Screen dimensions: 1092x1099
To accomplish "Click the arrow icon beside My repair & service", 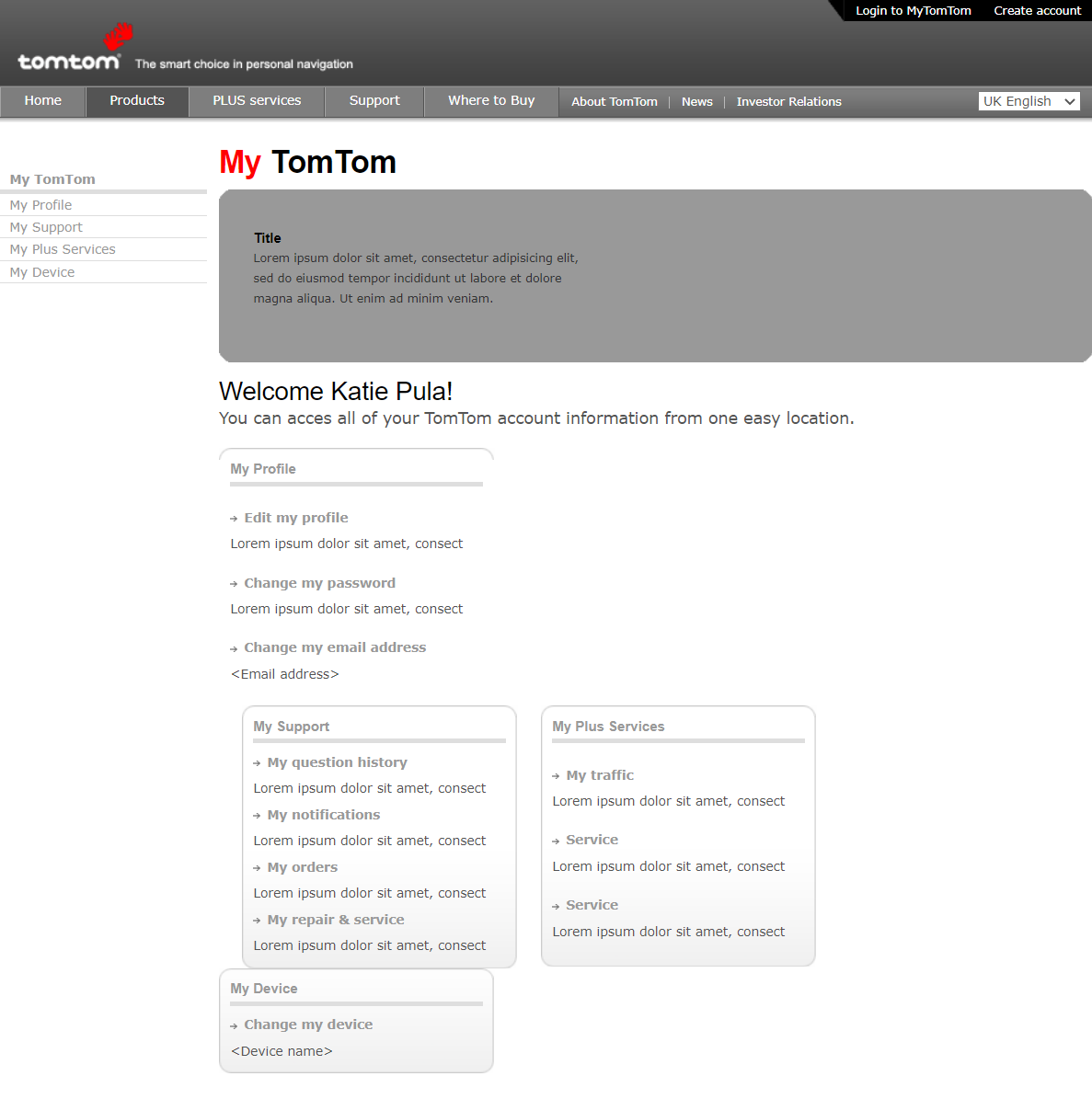I will coord(258,921).
